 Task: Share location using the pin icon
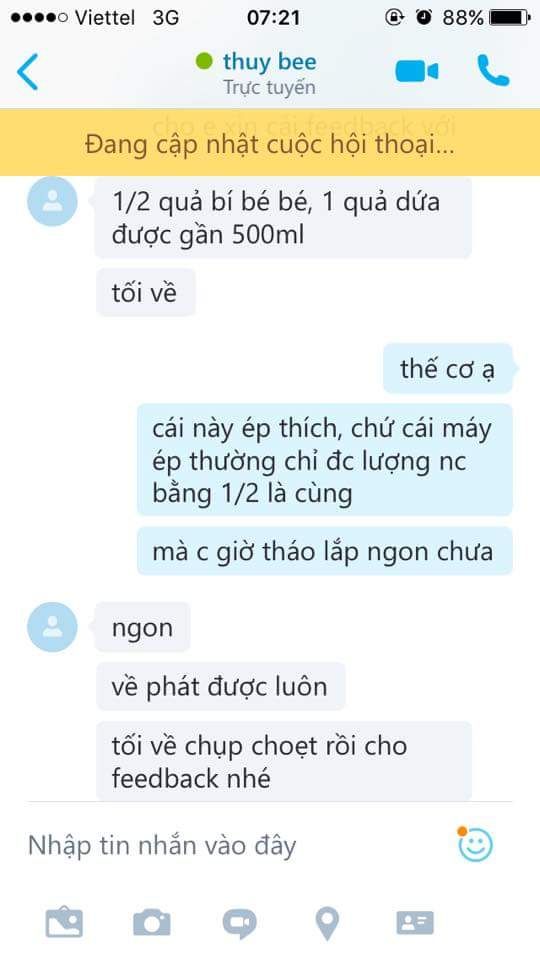click(x=327, y=924)
